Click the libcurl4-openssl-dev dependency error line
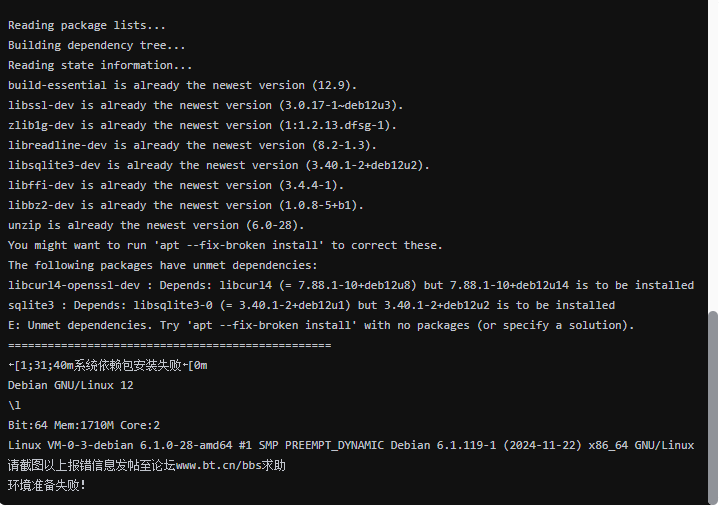Viewport: 719px width, 506px height. coord(350,285)
